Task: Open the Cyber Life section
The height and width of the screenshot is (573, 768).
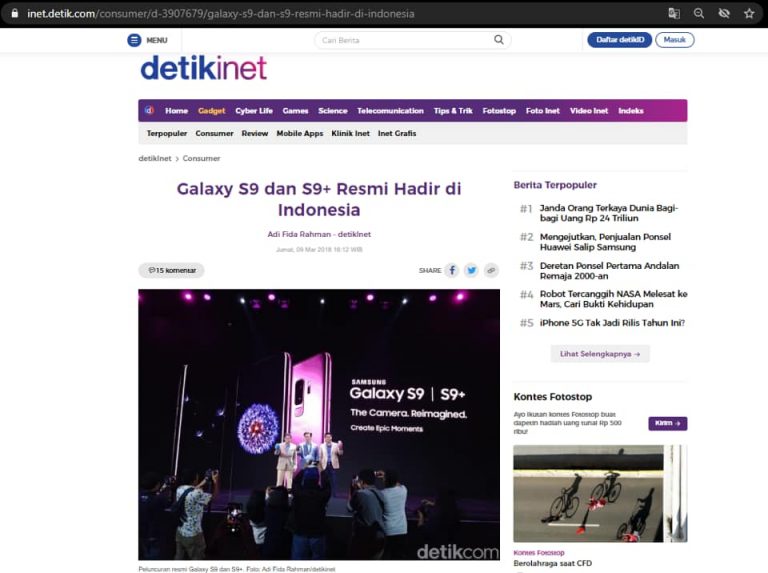Action: point(254,111)
